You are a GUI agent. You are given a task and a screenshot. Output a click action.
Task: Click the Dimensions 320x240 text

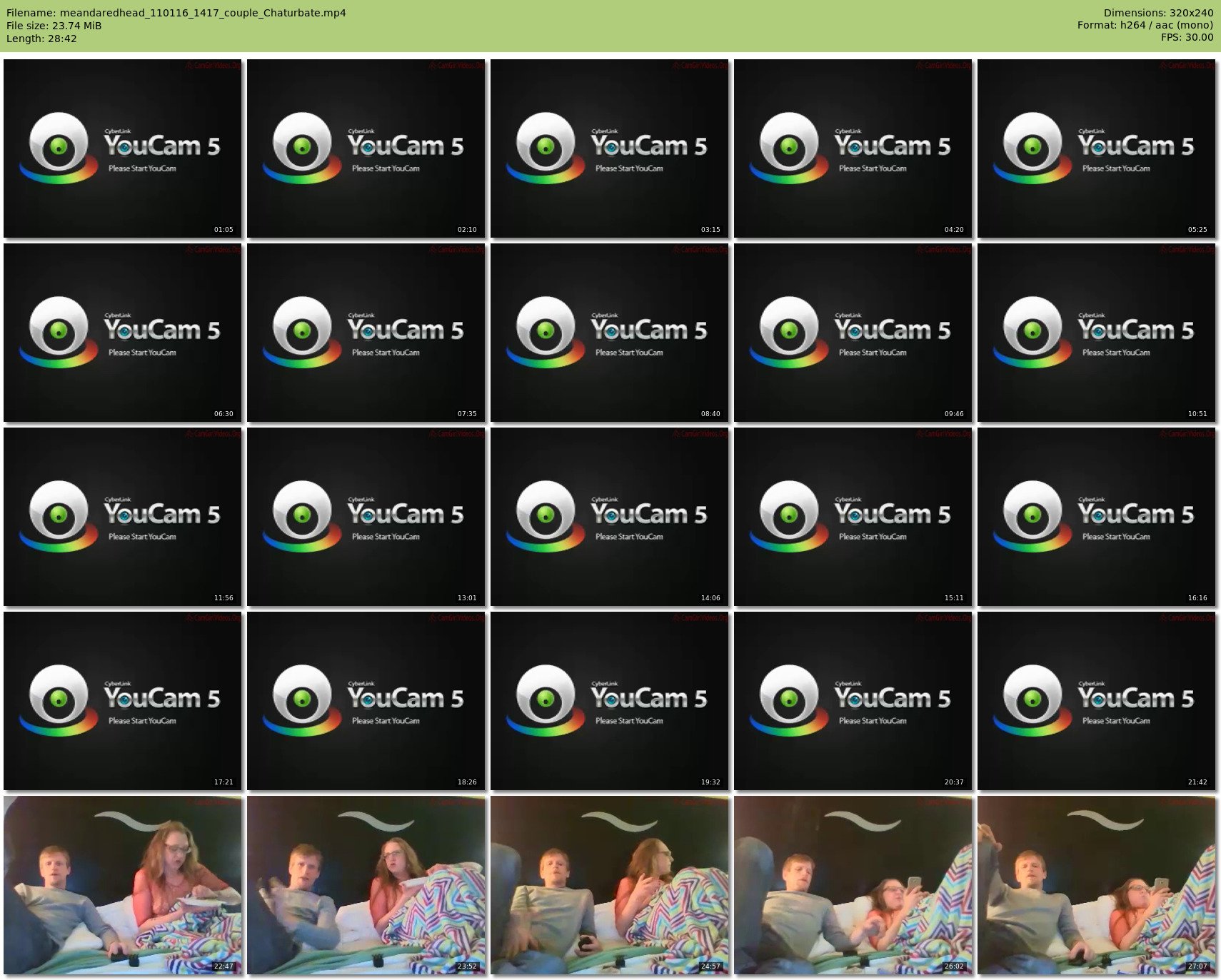click(x=1158, y=13)
